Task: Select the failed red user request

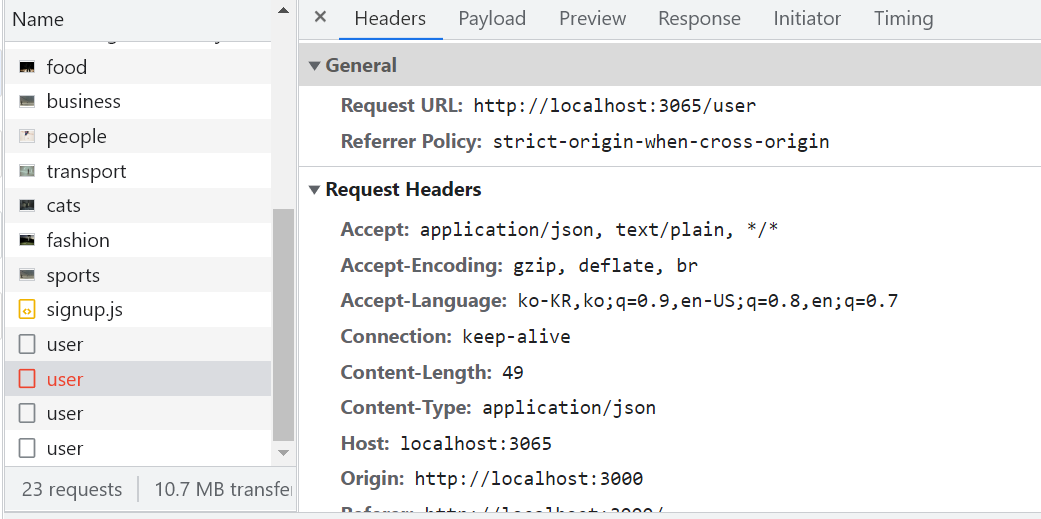Action: (x=65, y=379)
